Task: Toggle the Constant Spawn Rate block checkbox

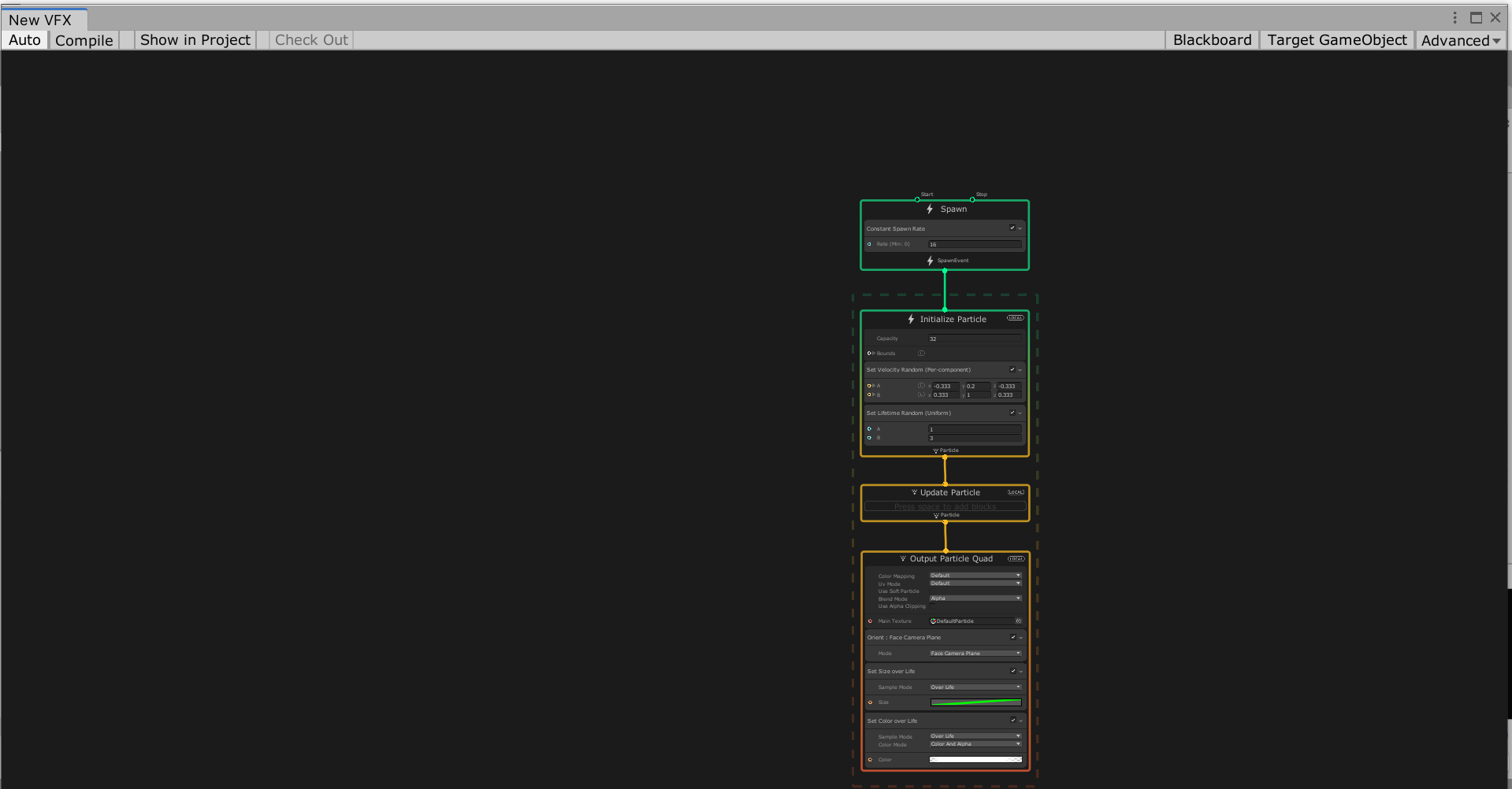Action: (1012, 228)
